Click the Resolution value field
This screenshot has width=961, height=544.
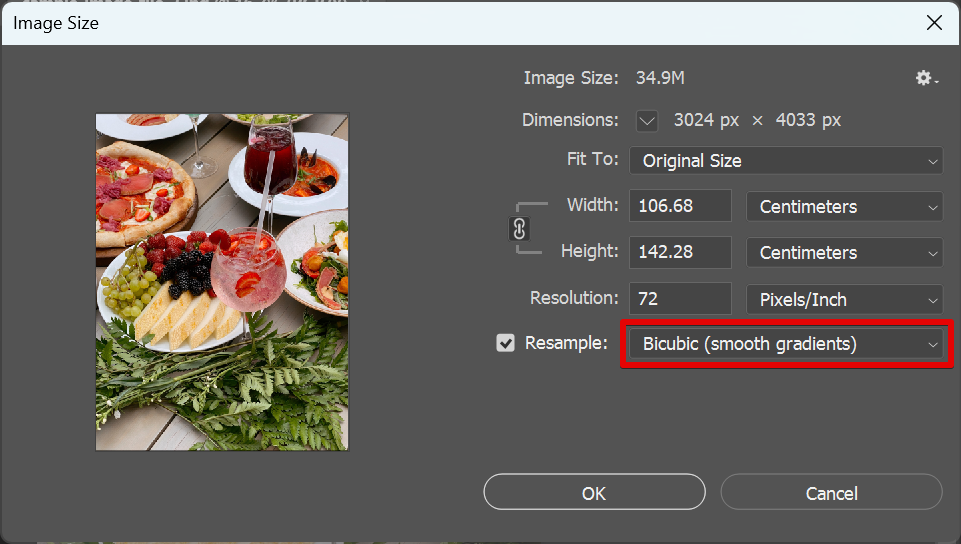tap(680, 299)
